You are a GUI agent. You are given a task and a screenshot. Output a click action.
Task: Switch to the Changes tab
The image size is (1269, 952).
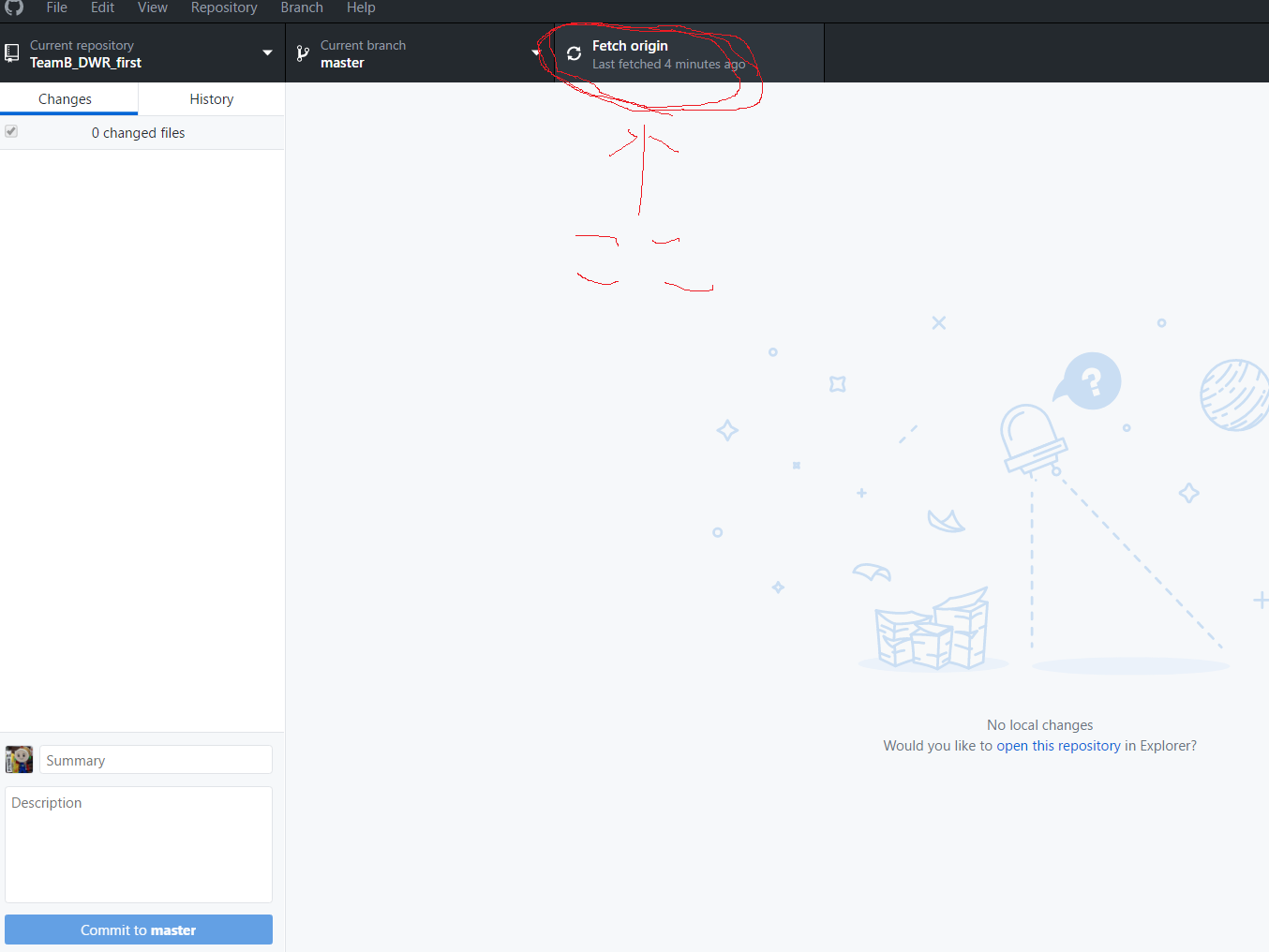coord(69,99)
